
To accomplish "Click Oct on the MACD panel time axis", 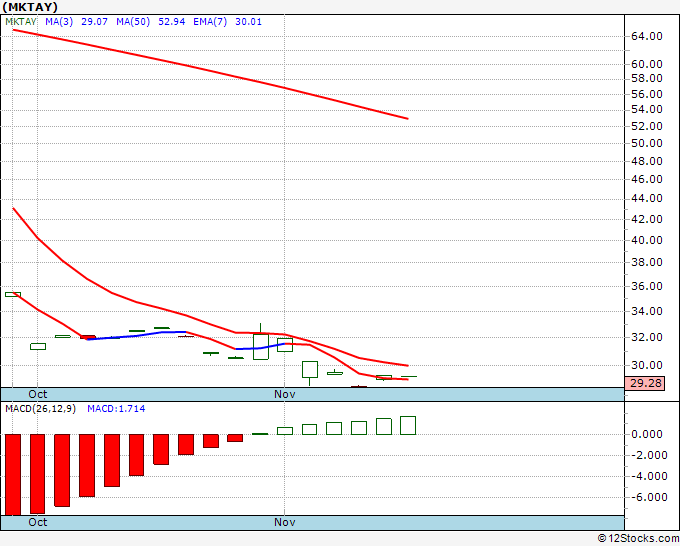I will click(x=38, y=522).
